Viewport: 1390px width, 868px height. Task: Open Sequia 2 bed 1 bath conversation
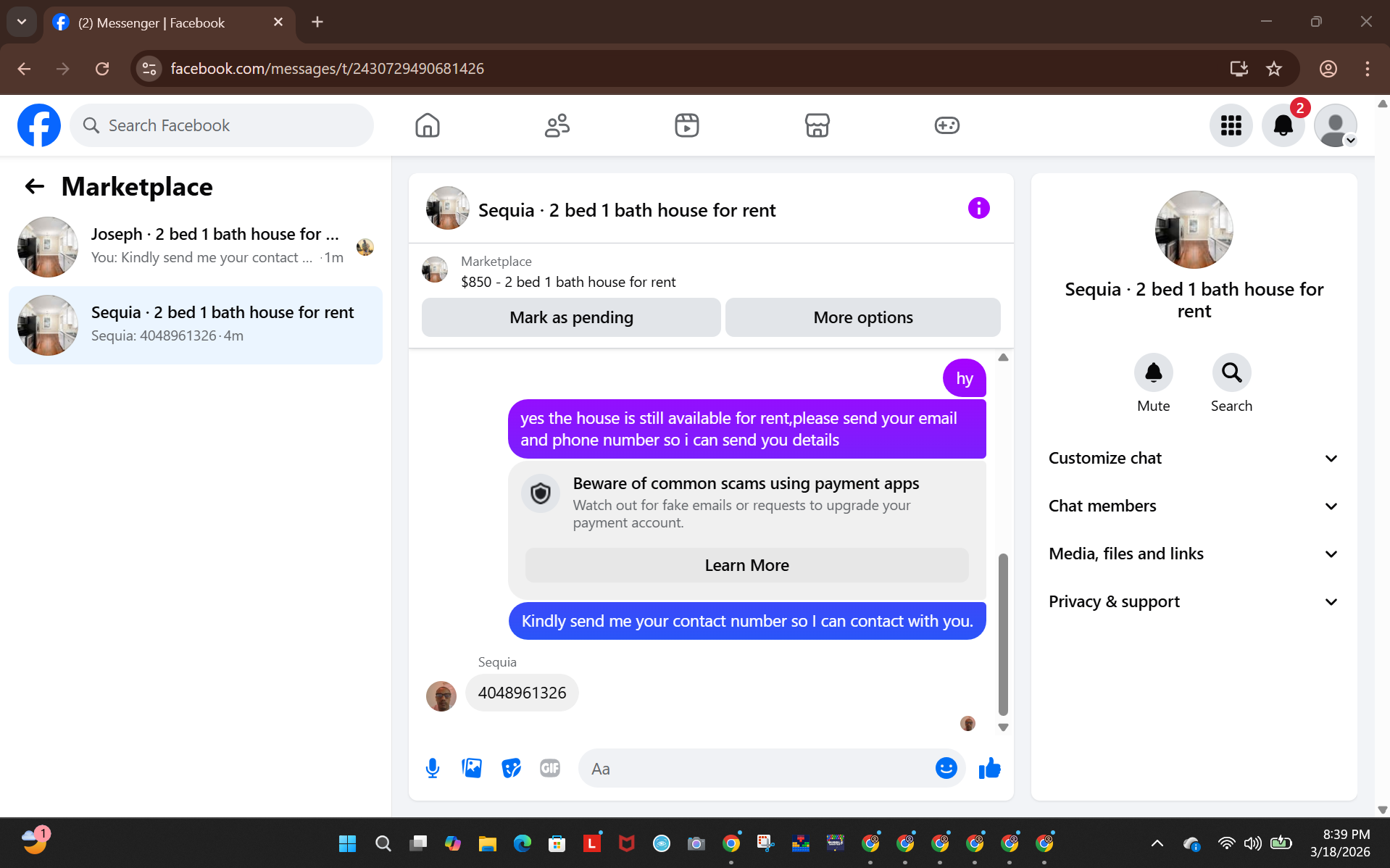(196, 325)
